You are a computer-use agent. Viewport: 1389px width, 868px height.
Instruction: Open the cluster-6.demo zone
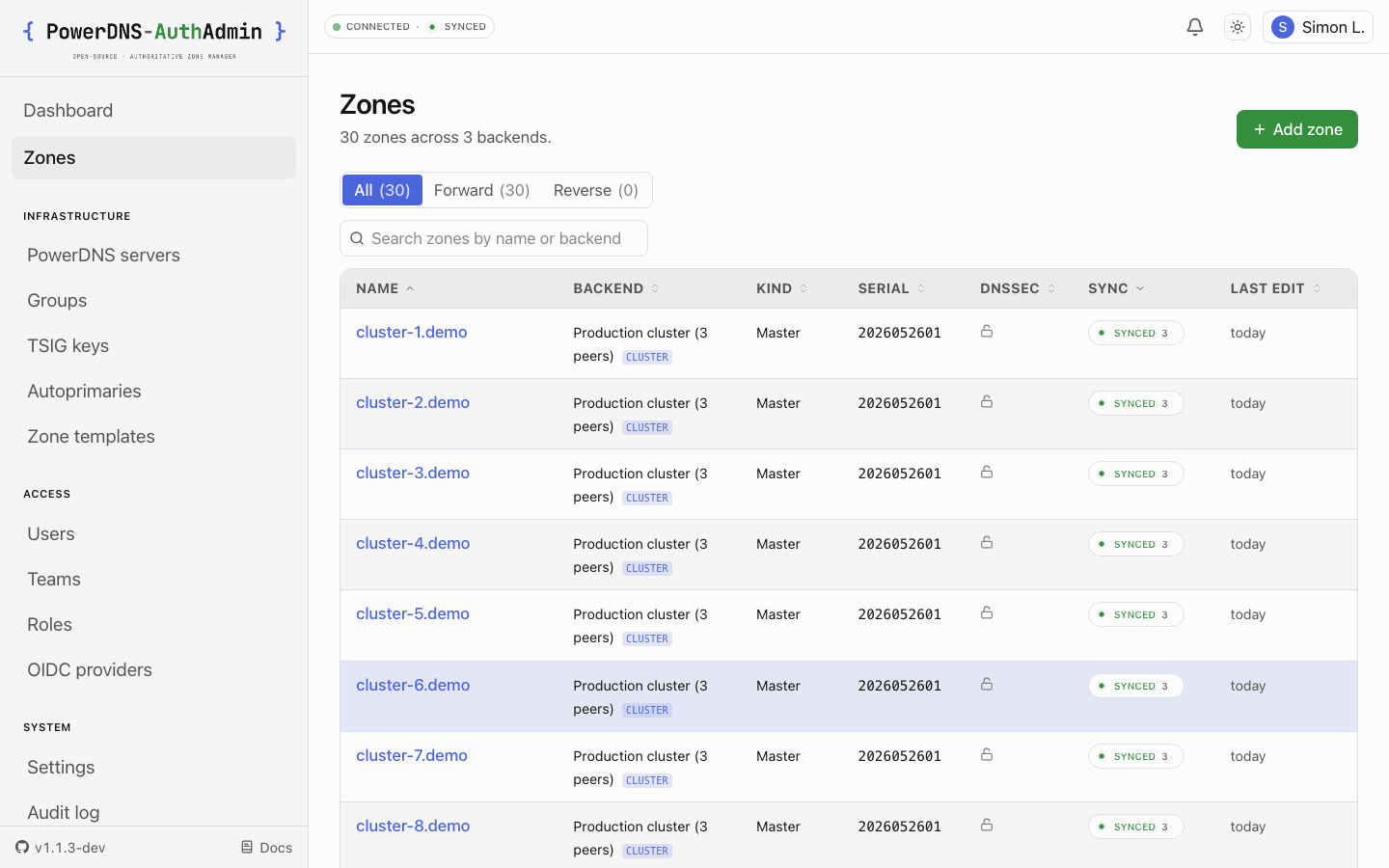coord(413,685)
